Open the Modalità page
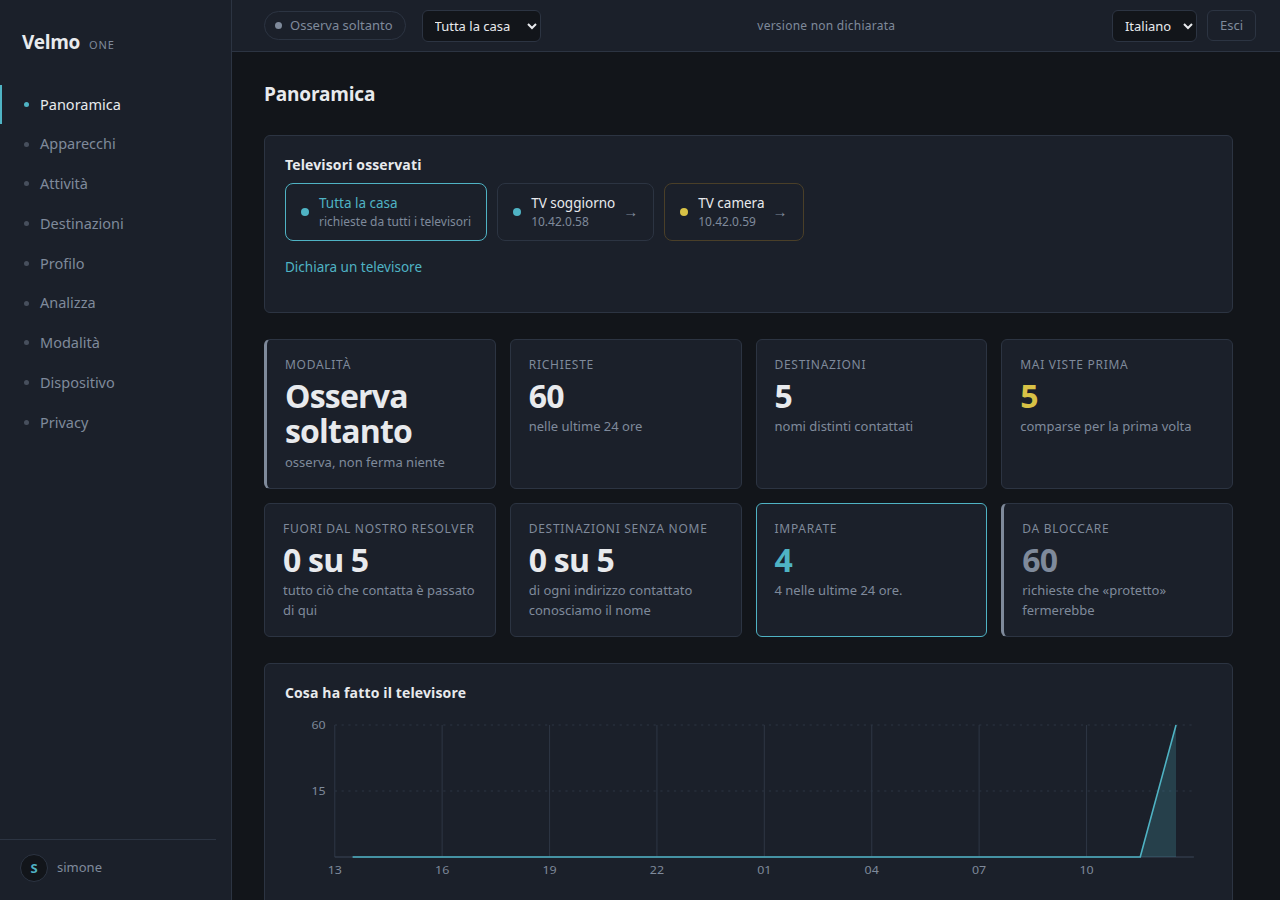This screenshot has width=1280, height=900. [116, 343]
